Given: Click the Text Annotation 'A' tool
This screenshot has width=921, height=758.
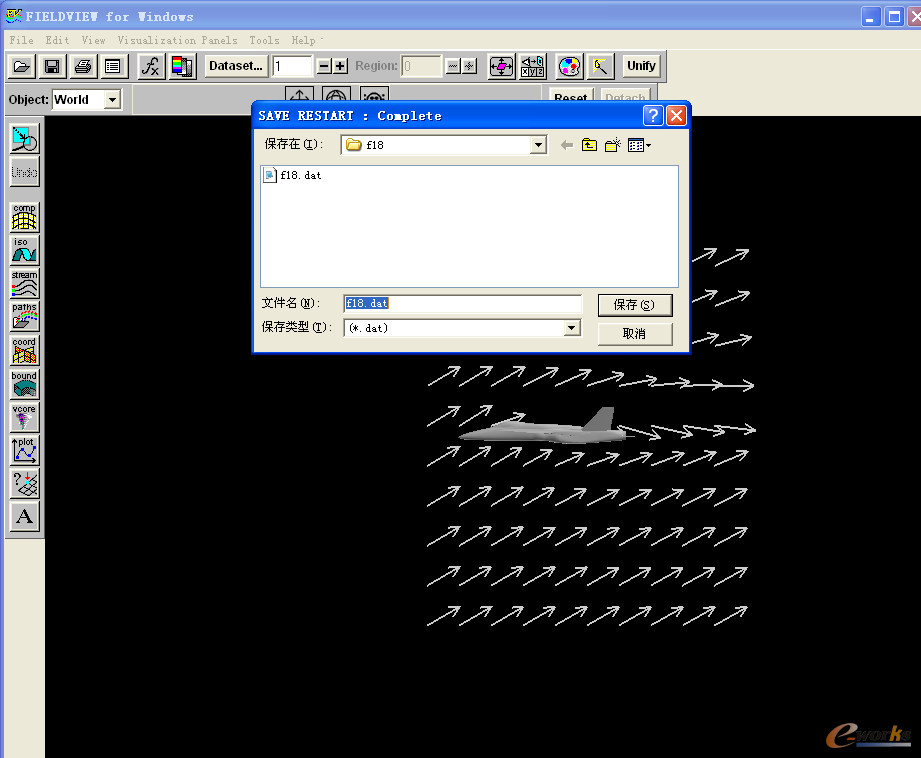Looking at the screenshot, I should (x=24, y=517).
